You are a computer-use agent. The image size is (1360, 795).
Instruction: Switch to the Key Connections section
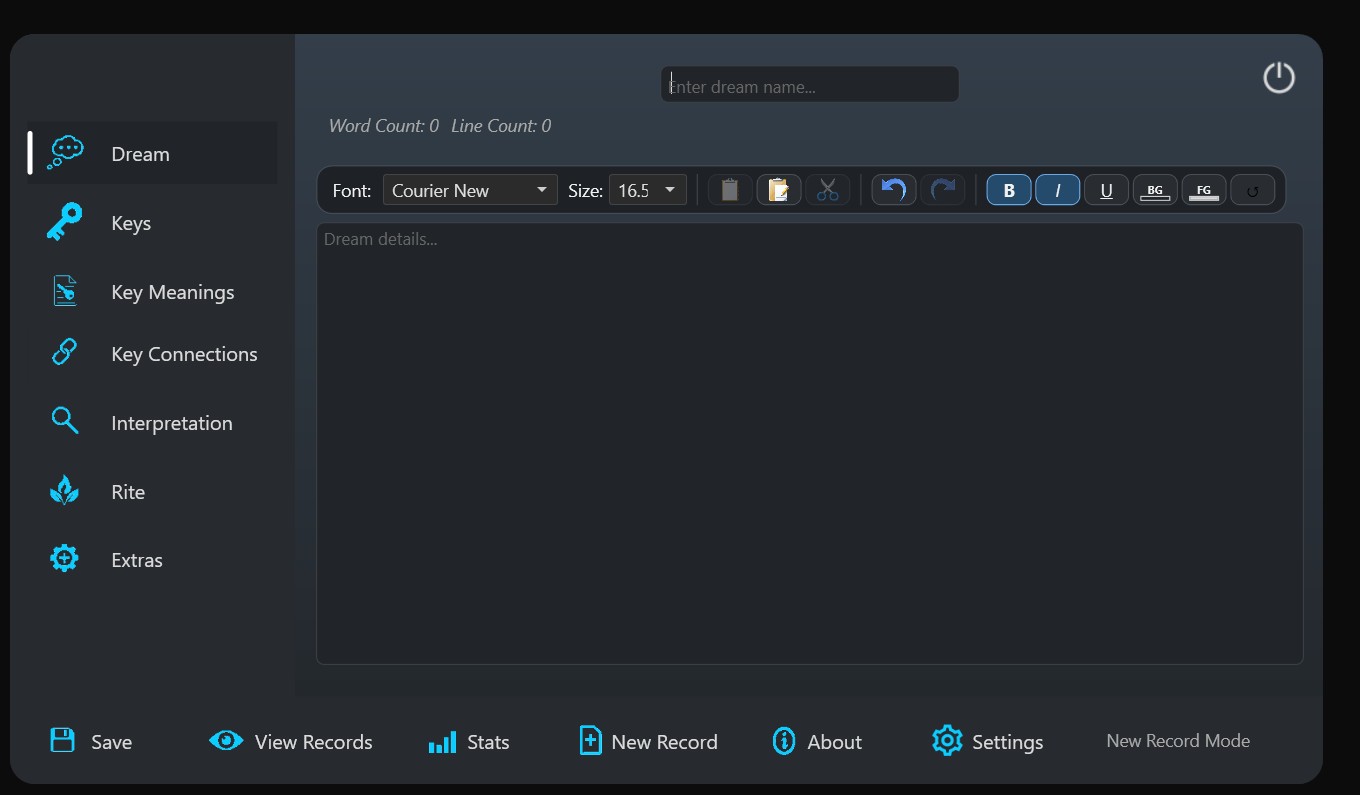click(x=152, y=353)
